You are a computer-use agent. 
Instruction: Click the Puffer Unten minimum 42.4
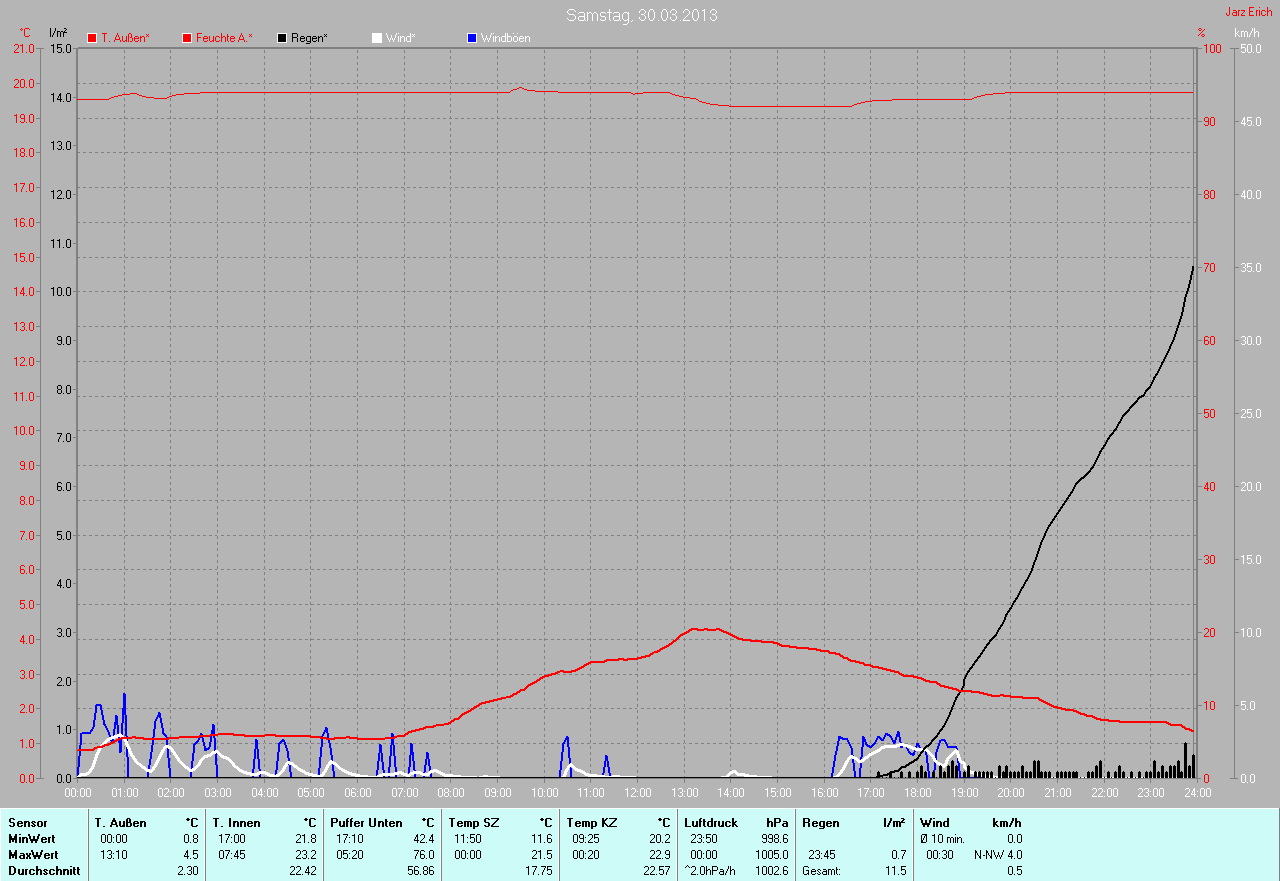click(x=424, y=839)
